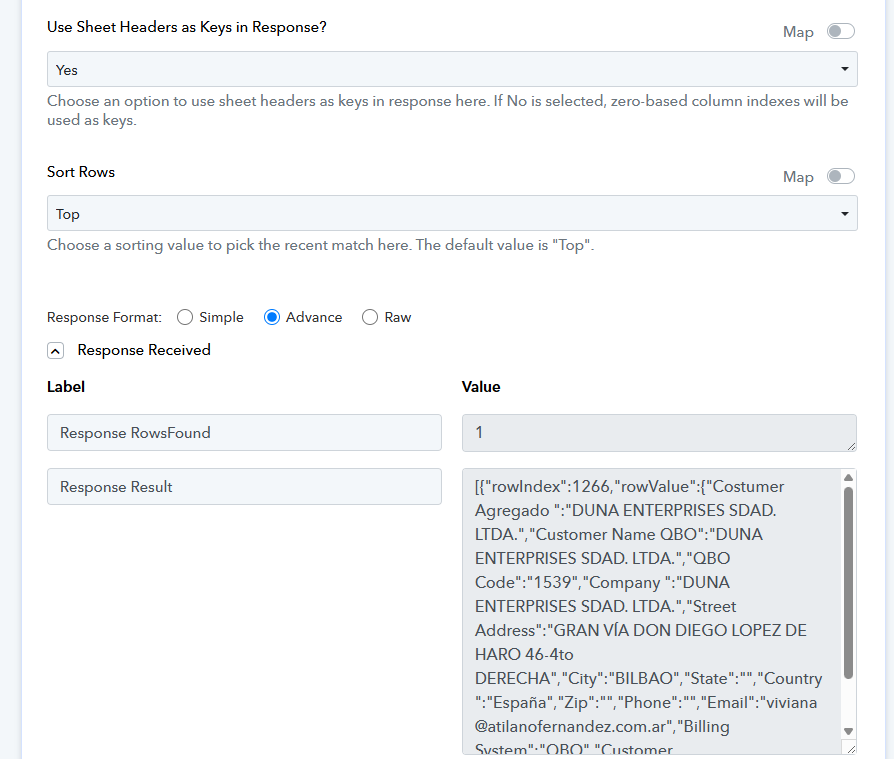Focus the Response Result label field
This screenshot has width=894, height=759.
[244, 487]
